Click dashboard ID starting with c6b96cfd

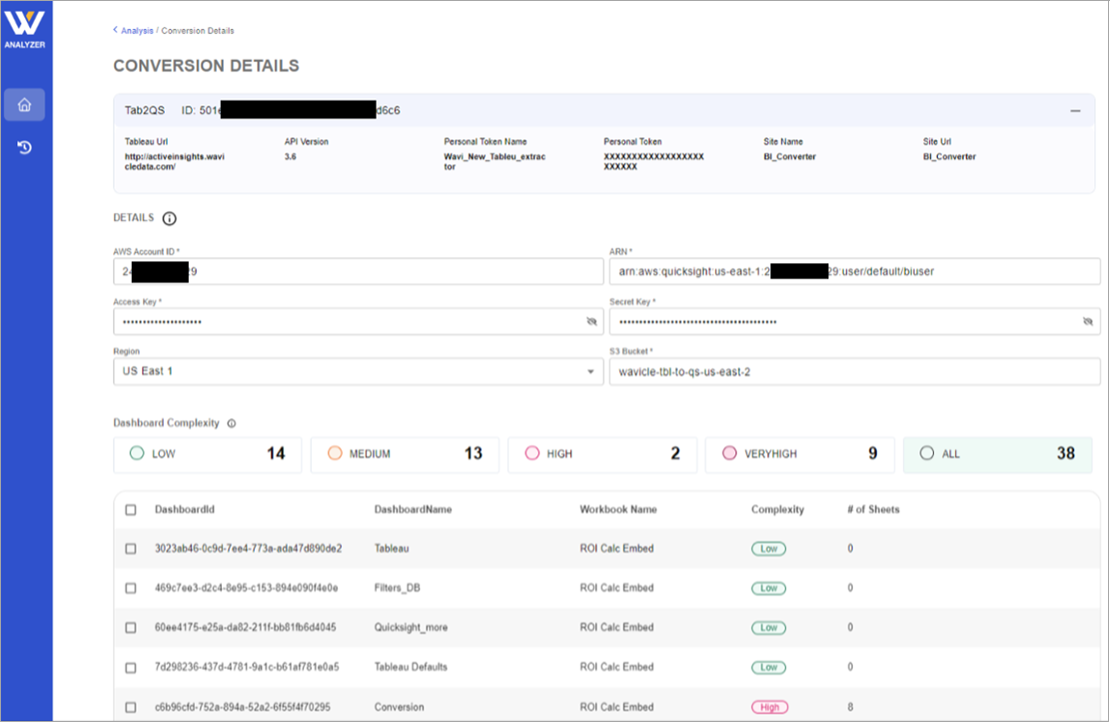click(x=242, y=707)
